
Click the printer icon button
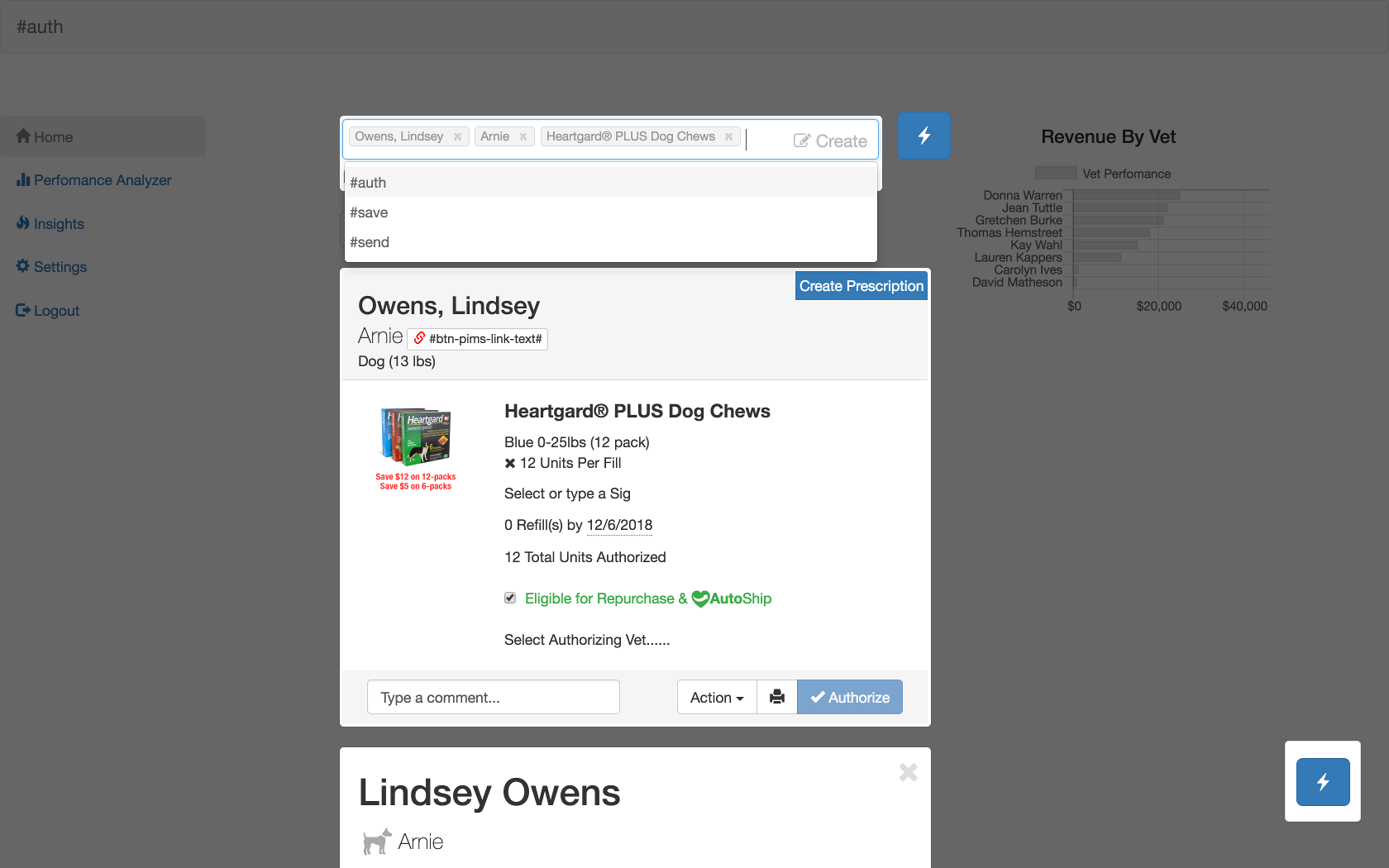click(x=776, y=697)
